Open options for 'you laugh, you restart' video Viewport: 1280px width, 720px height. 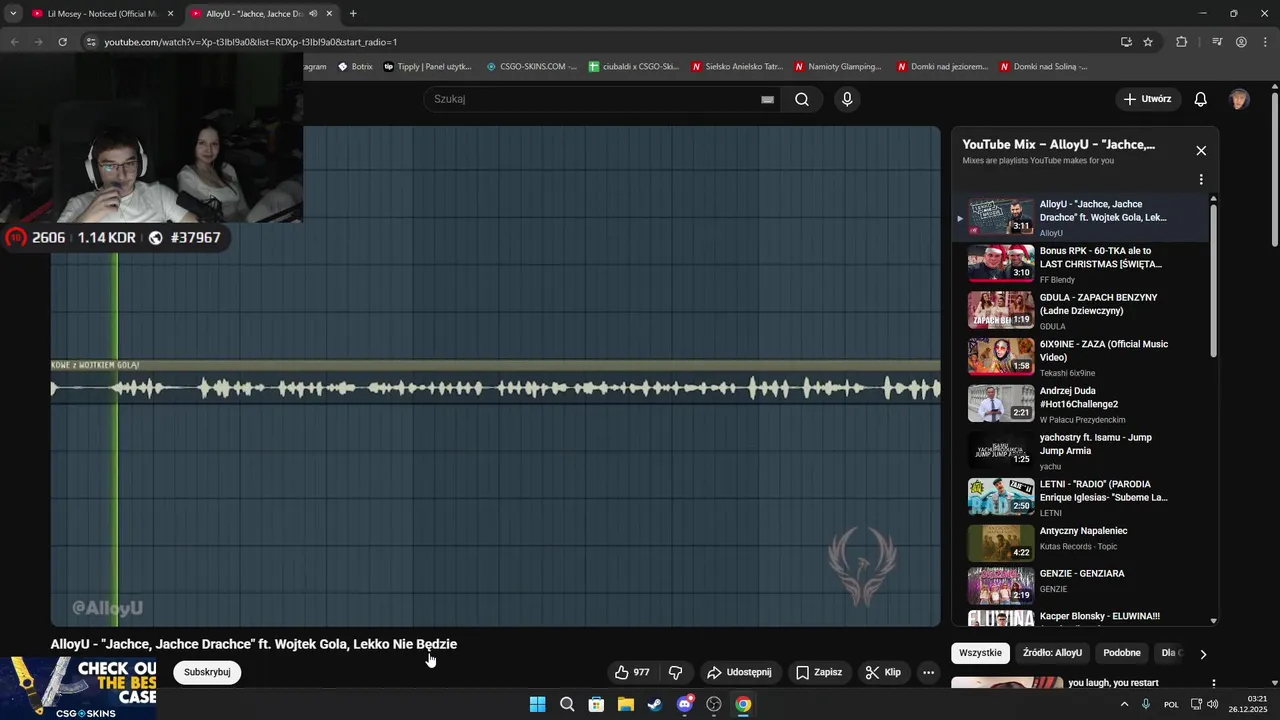tap(1214, 684)
